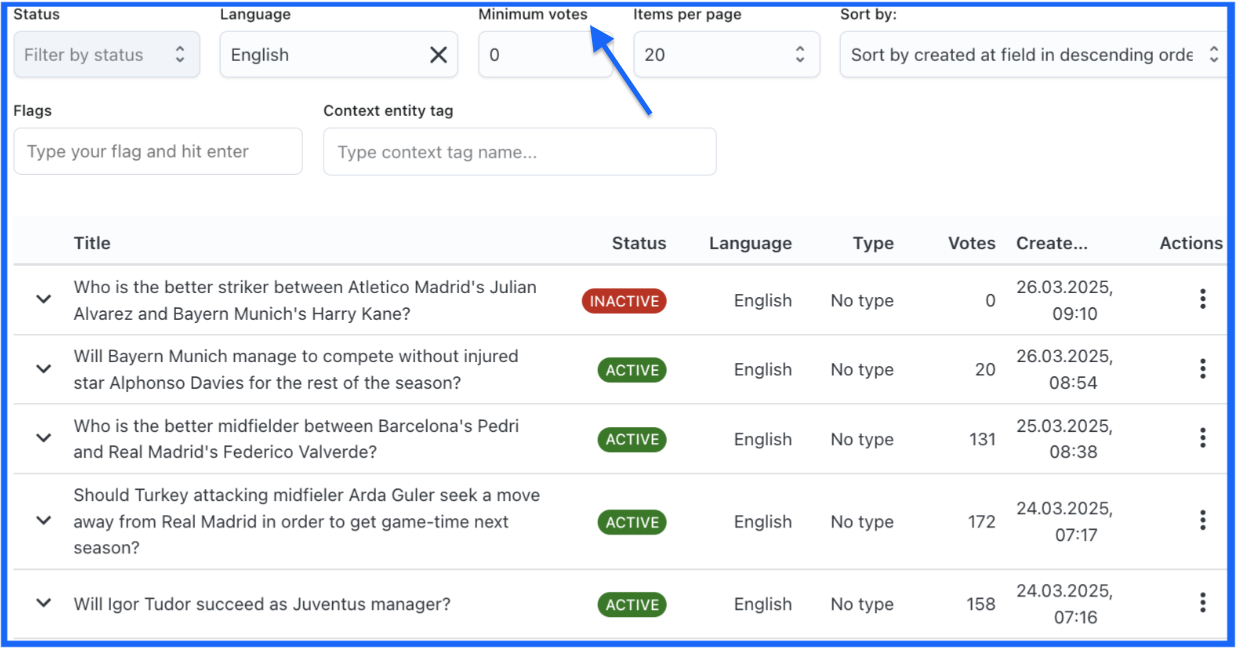Click the vote count 20

coord(986,370)
